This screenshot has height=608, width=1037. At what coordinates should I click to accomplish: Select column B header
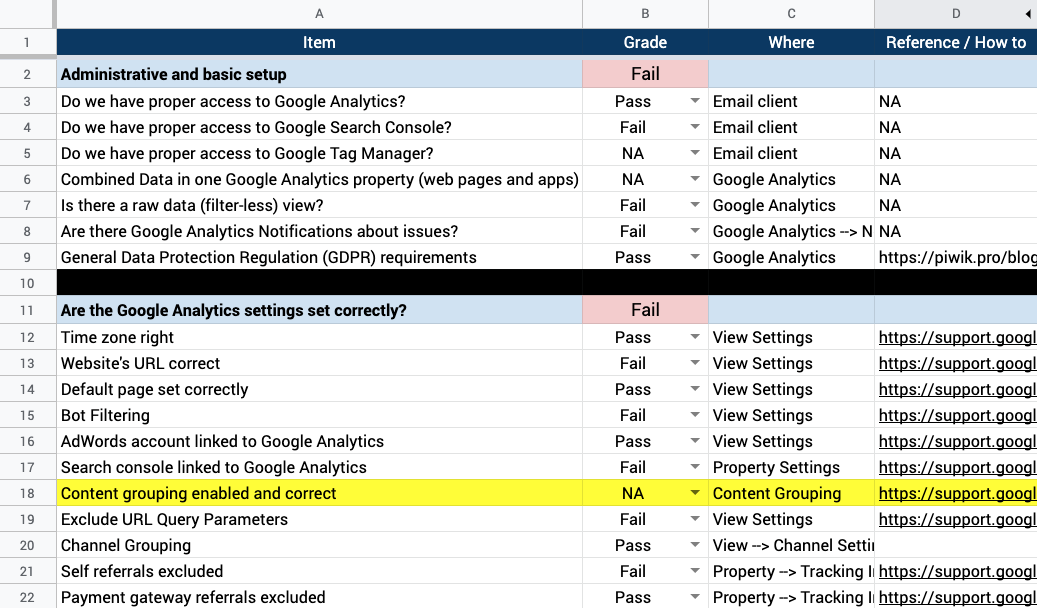point(645,14)
